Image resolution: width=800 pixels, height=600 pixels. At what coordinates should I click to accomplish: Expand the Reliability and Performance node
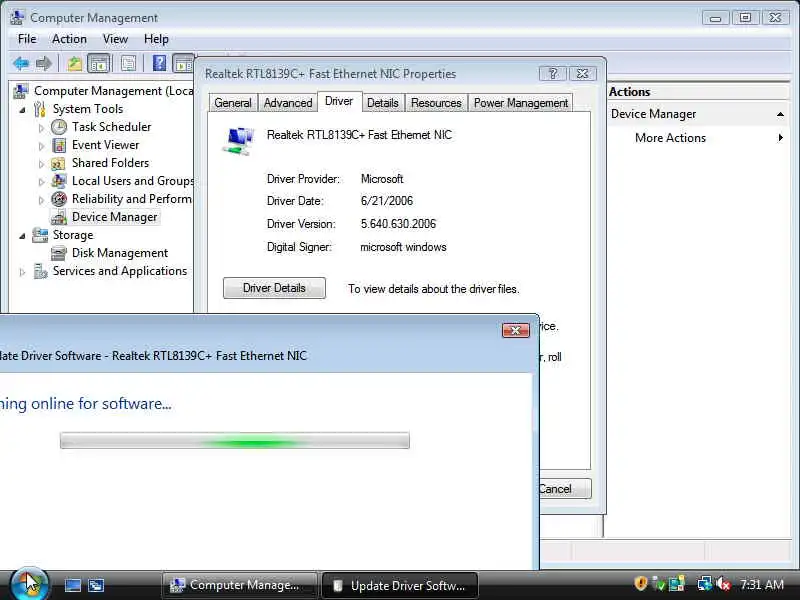pyautogui.click(x=41, y=200)
